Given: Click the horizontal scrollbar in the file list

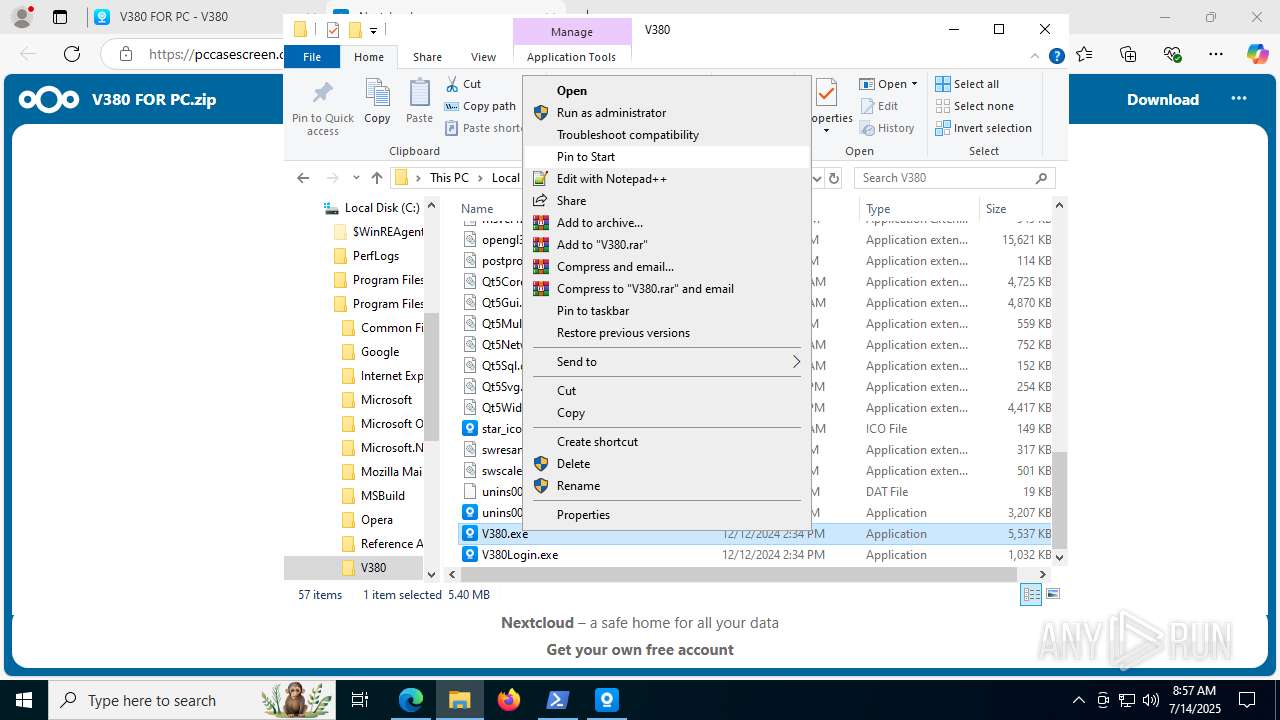Looking at the screenshot, I should pos(738,575).
